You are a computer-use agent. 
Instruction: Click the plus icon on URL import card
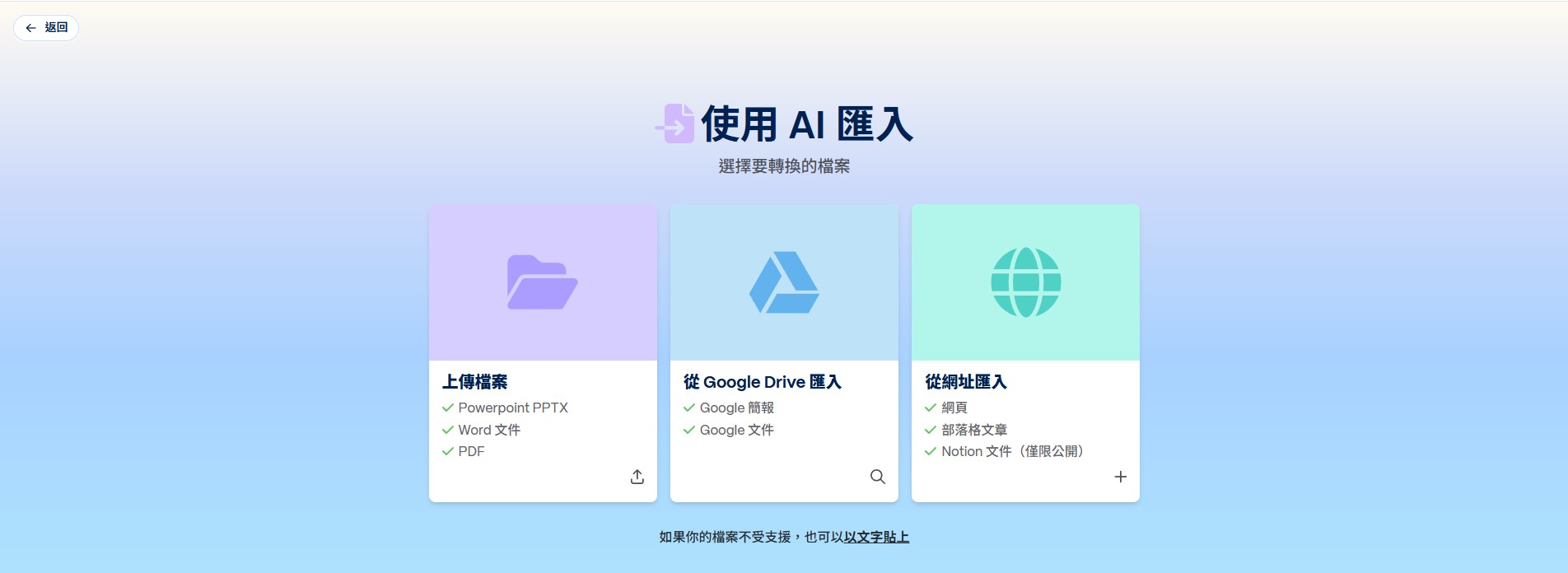tap(1120, 477)
